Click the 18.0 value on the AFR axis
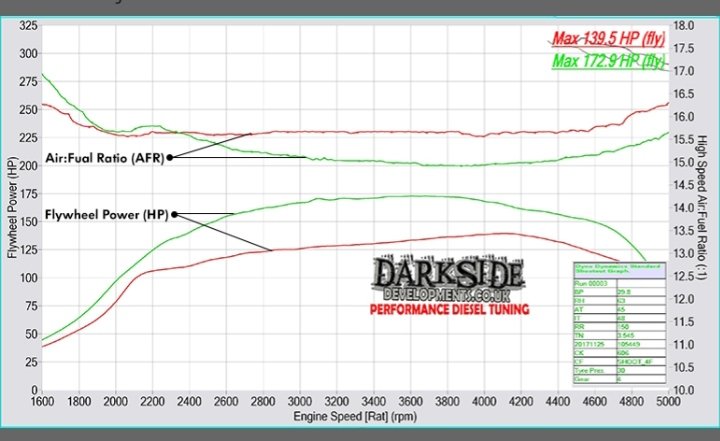The image size is (720, 441). pos(683,25)
